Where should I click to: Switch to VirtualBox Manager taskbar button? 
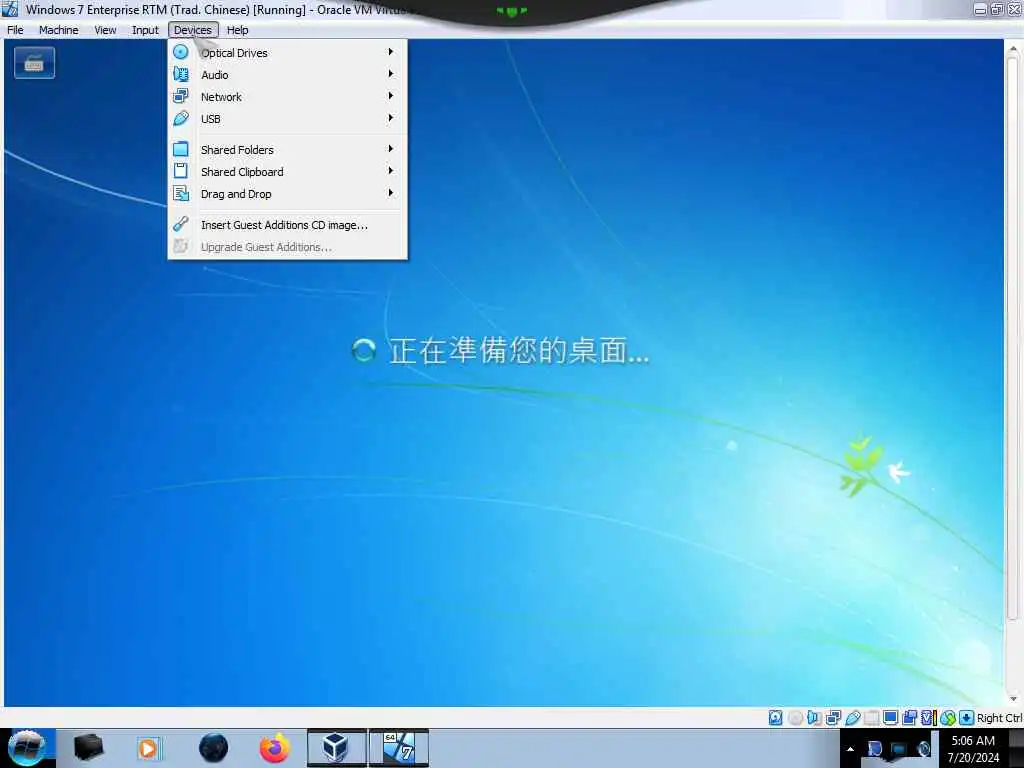point(336,748)
